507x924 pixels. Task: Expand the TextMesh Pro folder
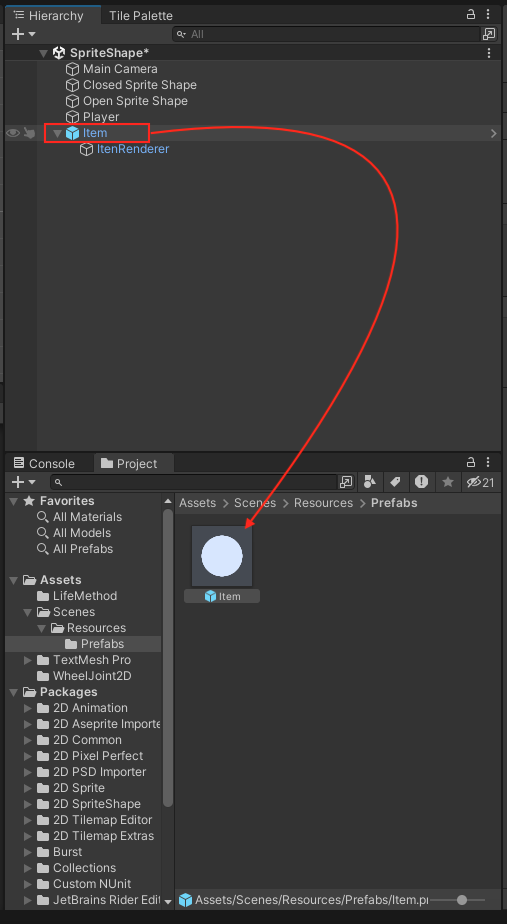[x=28, y=660]
